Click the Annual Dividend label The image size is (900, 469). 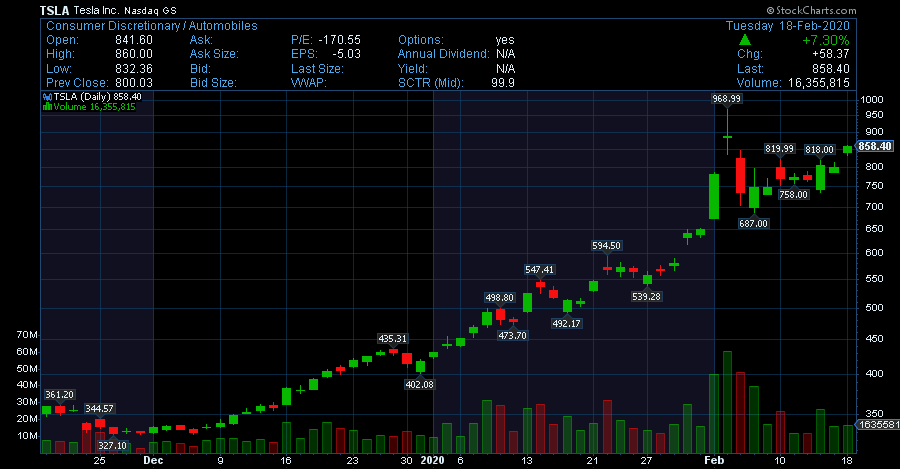point(444,54)
